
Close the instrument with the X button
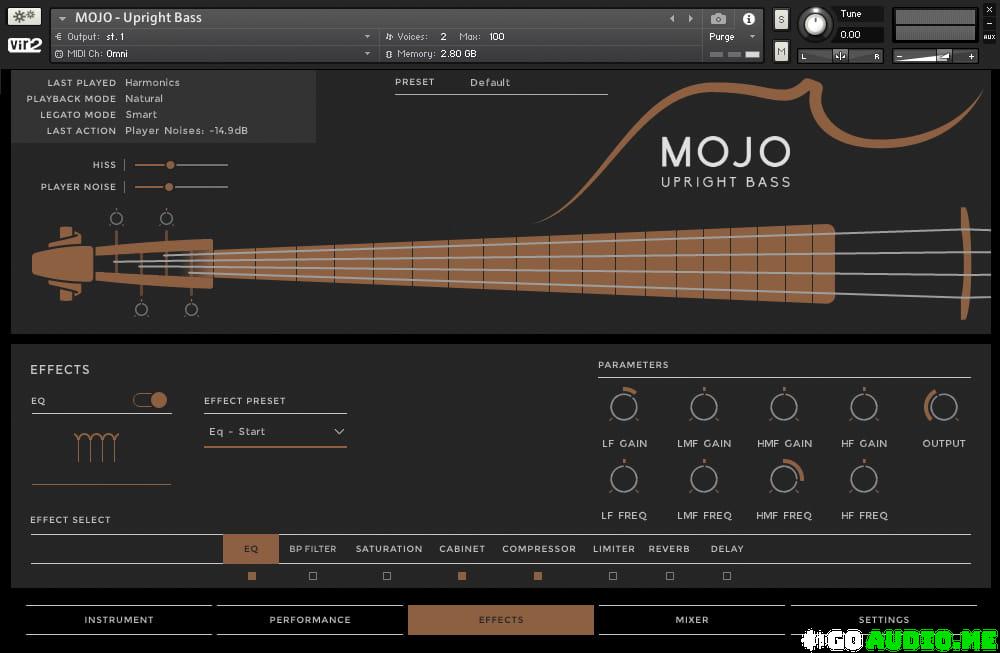(989, 10)
